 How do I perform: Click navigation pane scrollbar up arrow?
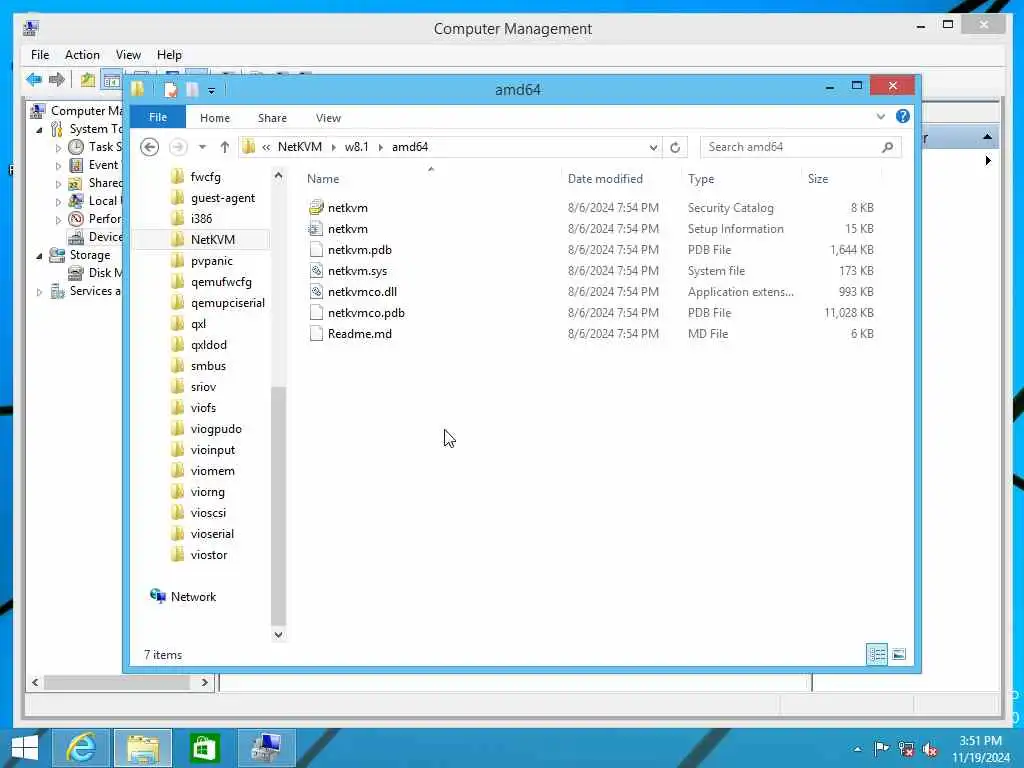point(278,175)
